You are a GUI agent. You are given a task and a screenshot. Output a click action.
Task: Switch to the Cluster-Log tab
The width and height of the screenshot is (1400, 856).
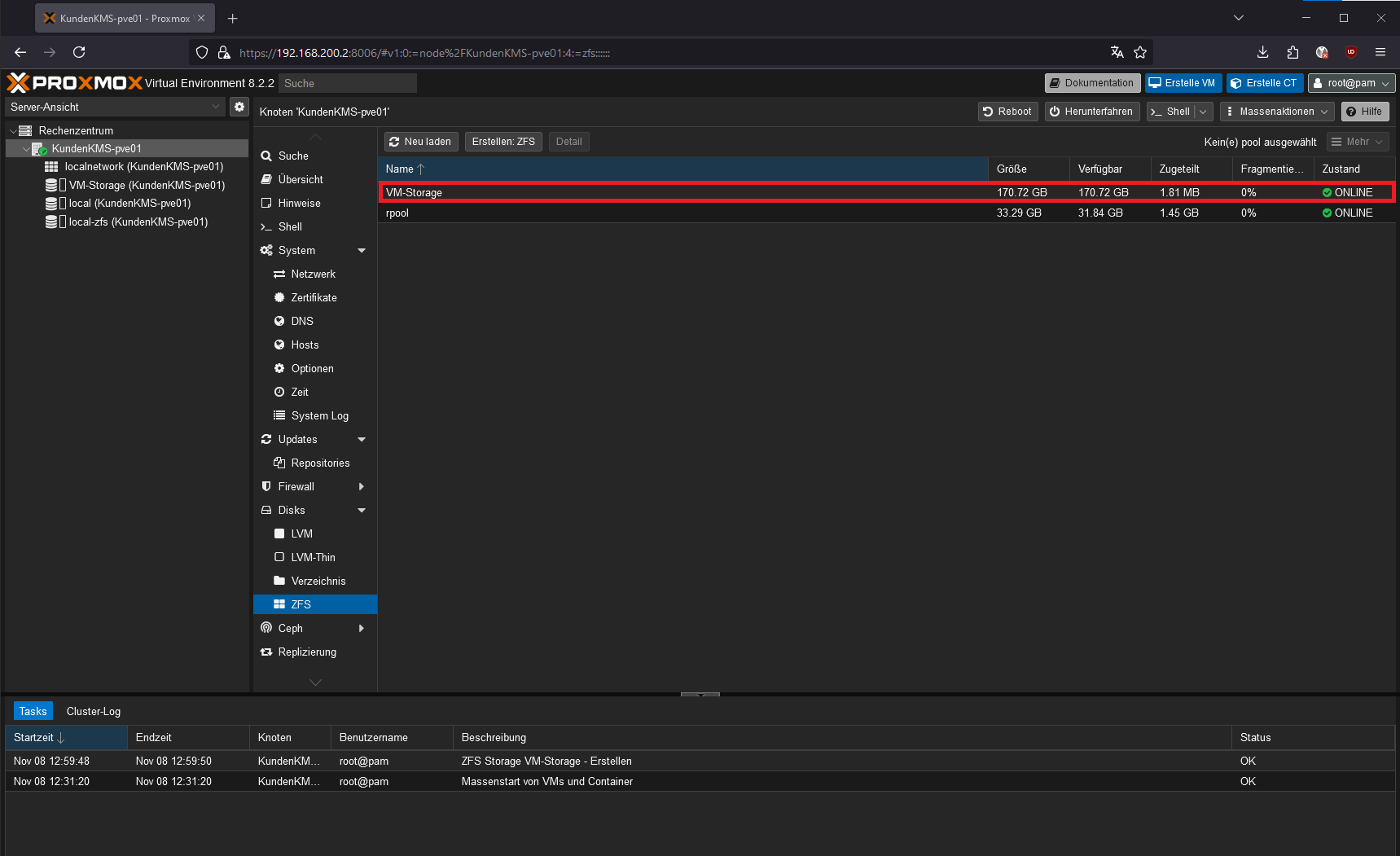94,711
